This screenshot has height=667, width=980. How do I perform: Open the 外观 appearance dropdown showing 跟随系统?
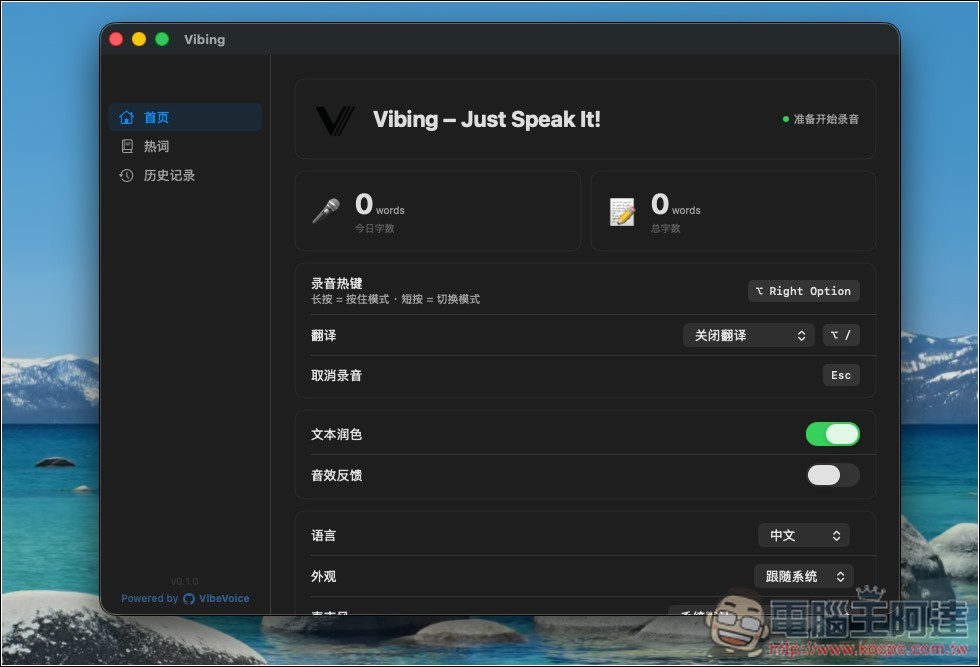[803, 576]
